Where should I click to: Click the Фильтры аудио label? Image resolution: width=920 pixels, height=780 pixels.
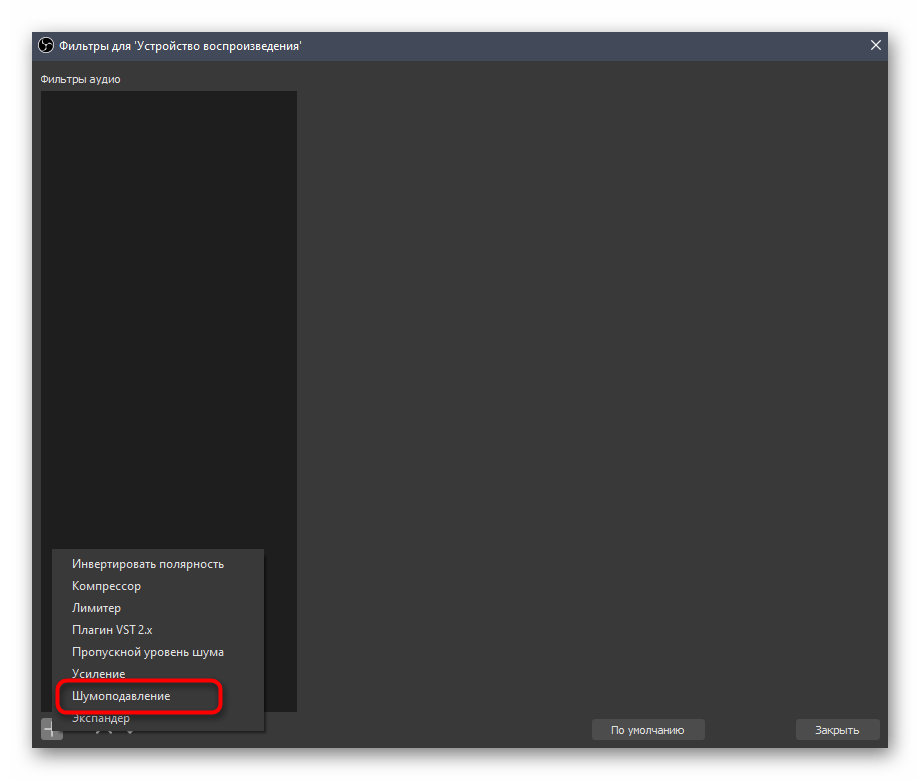click(x=80, y=79)
